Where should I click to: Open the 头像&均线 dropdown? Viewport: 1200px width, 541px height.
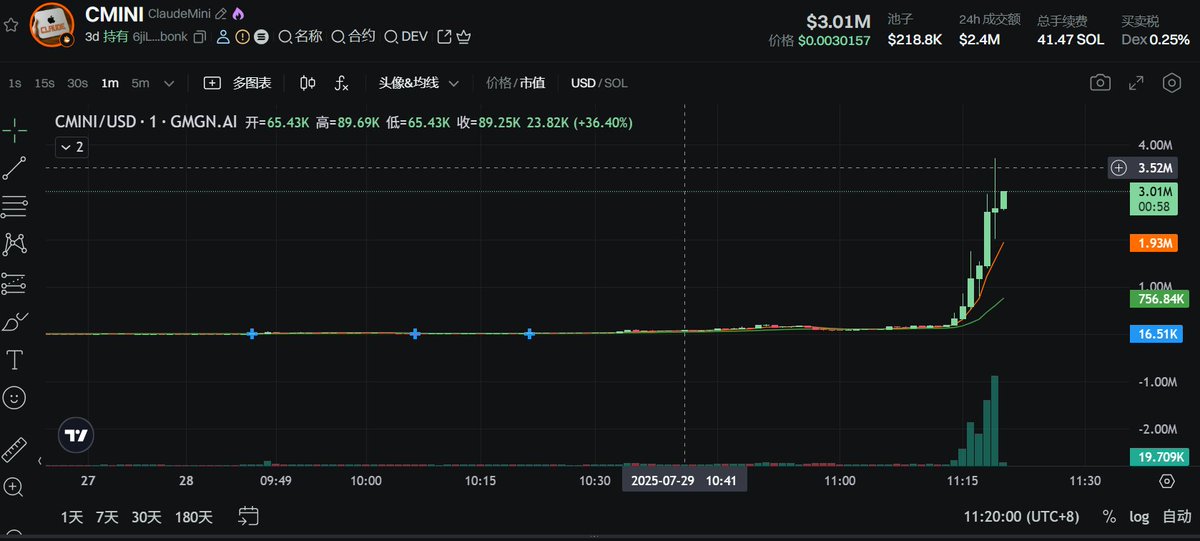[419, 83]
